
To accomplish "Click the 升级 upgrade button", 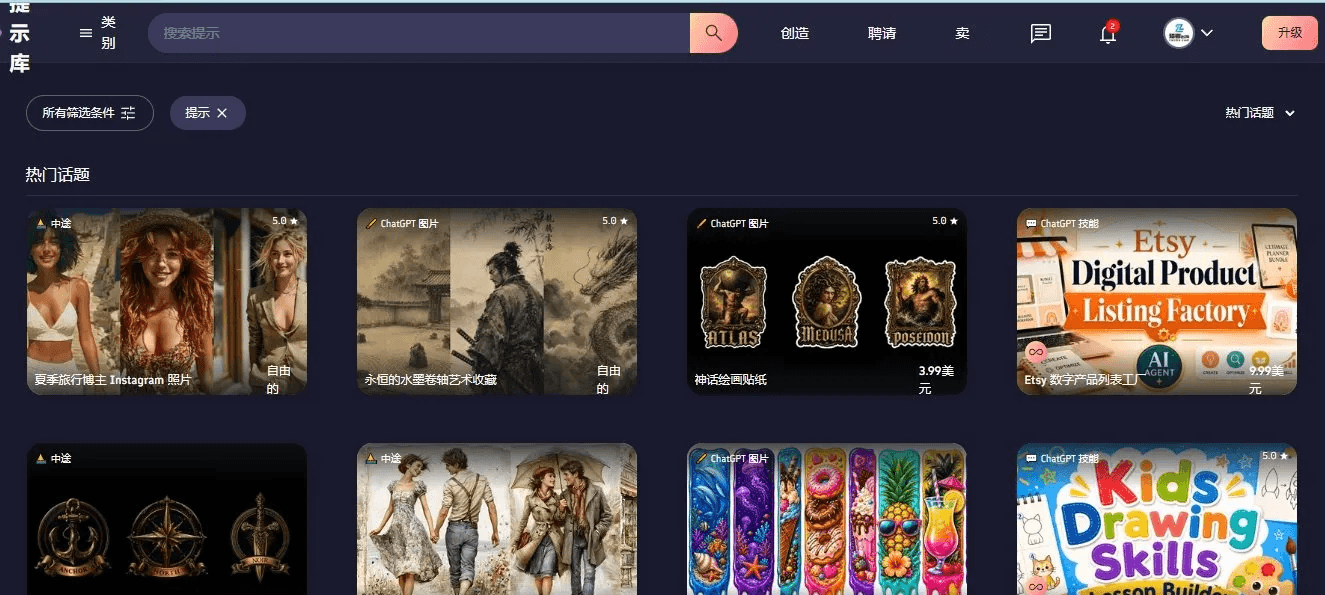I will [x=1290, y=33].
